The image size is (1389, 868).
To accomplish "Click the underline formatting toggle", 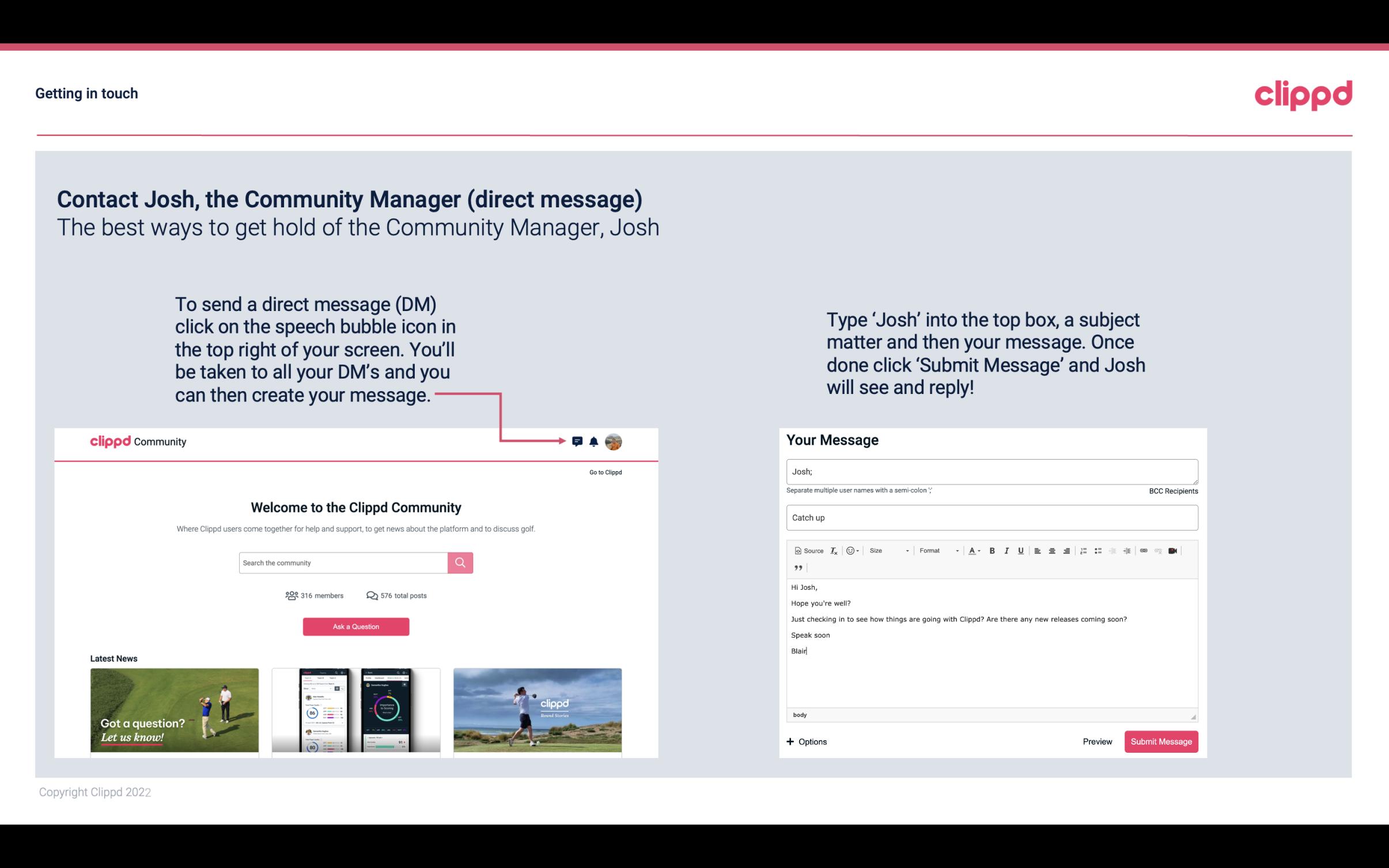I will coord(1021,550).
